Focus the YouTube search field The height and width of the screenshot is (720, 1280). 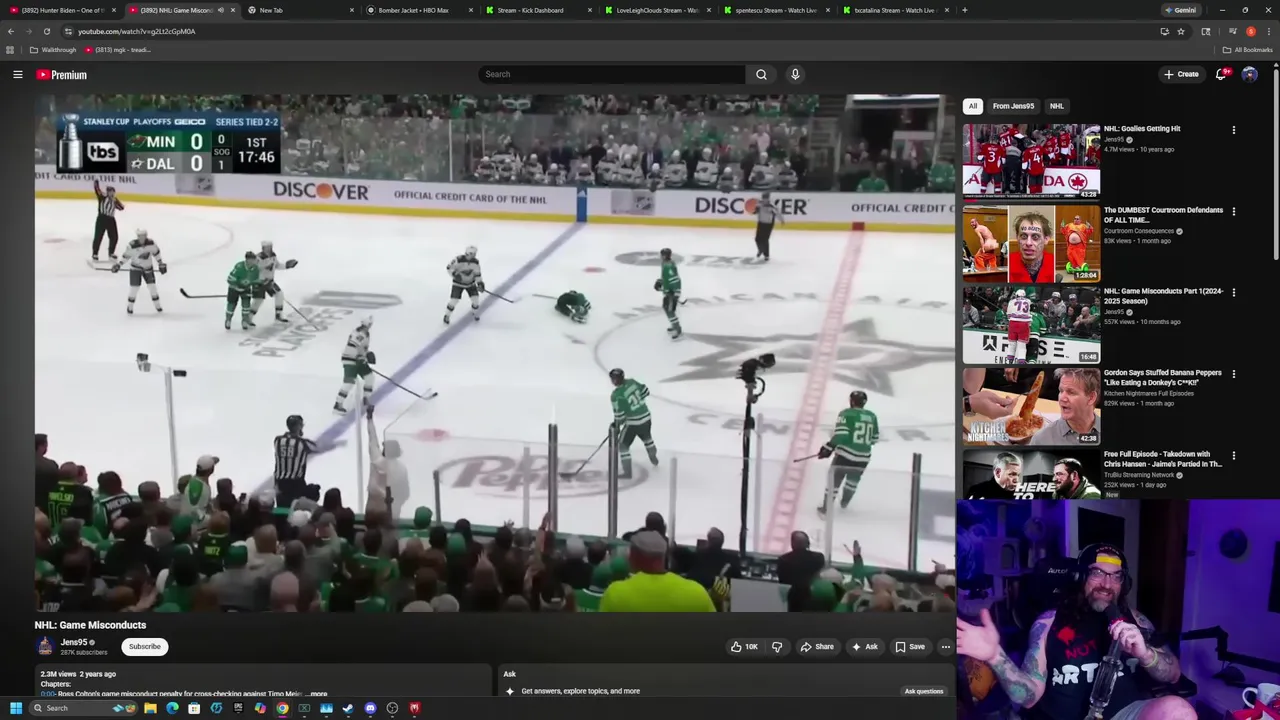coord(612,74)
